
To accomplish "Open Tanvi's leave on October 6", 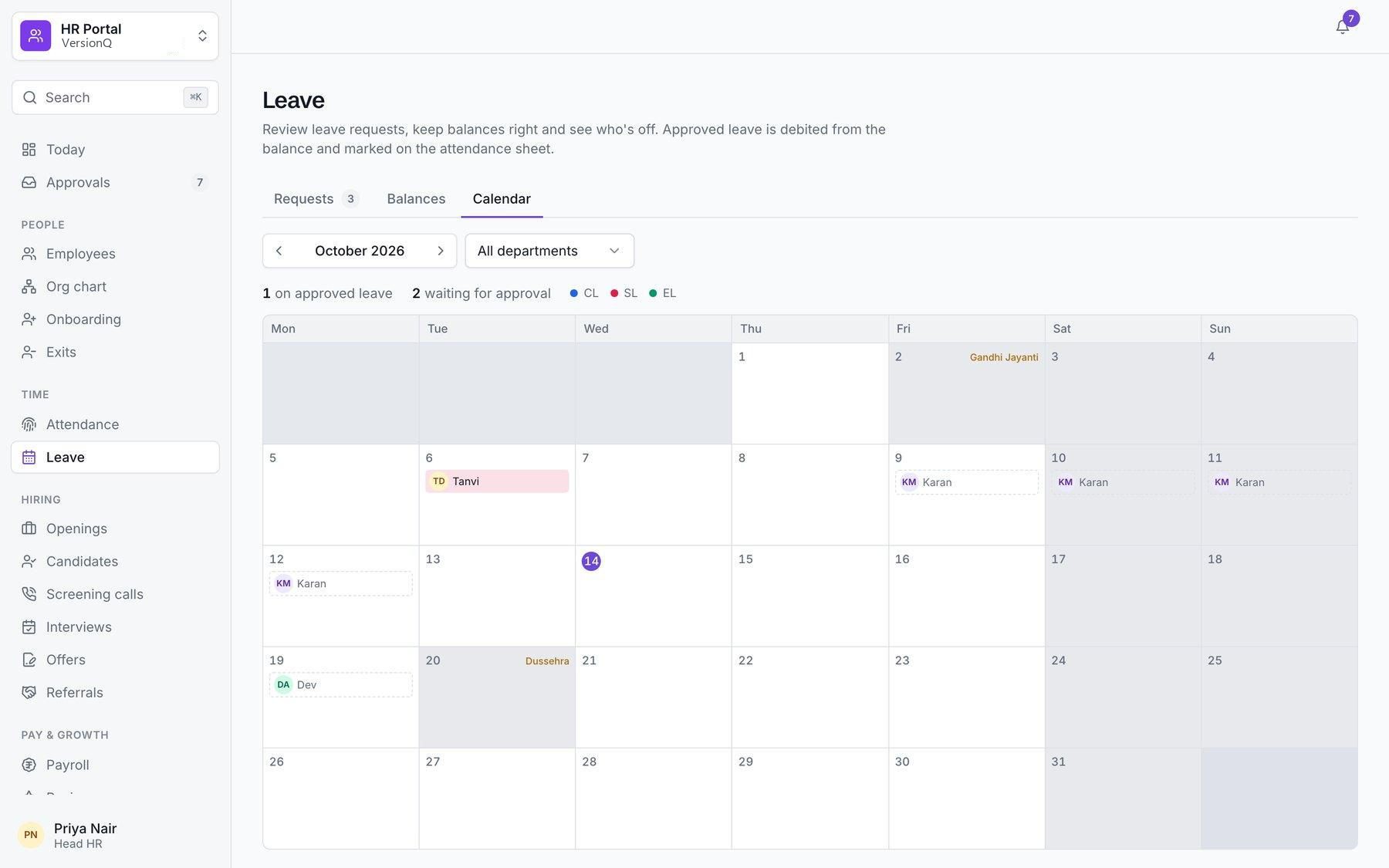I will (x=497, y=481).
